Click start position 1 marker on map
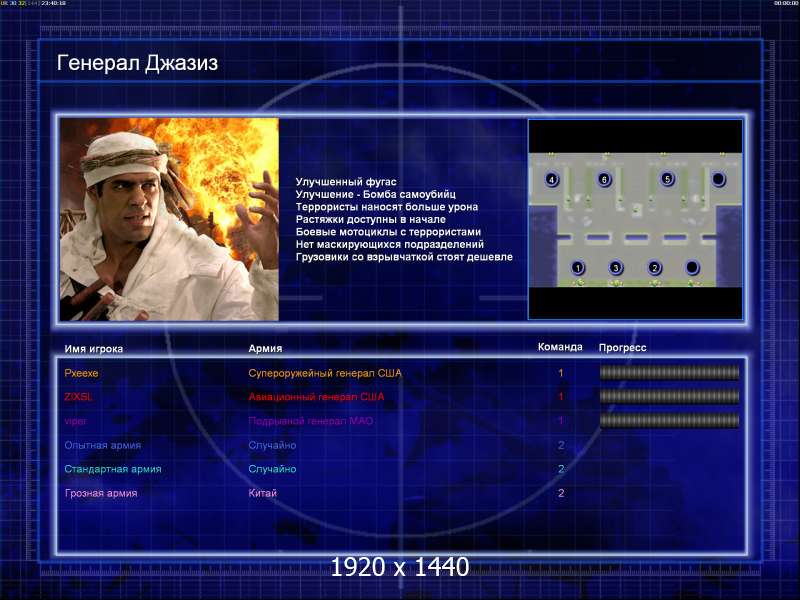 pos(578,267)
